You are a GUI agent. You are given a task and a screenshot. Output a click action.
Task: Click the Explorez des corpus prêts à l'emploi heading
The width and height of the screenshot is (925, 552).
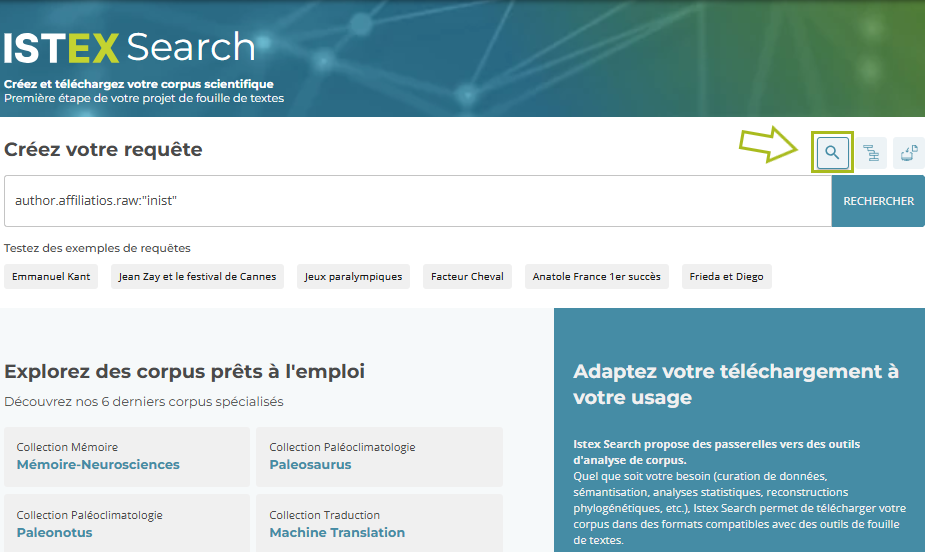pyautogui.click(x=184, y=372)
